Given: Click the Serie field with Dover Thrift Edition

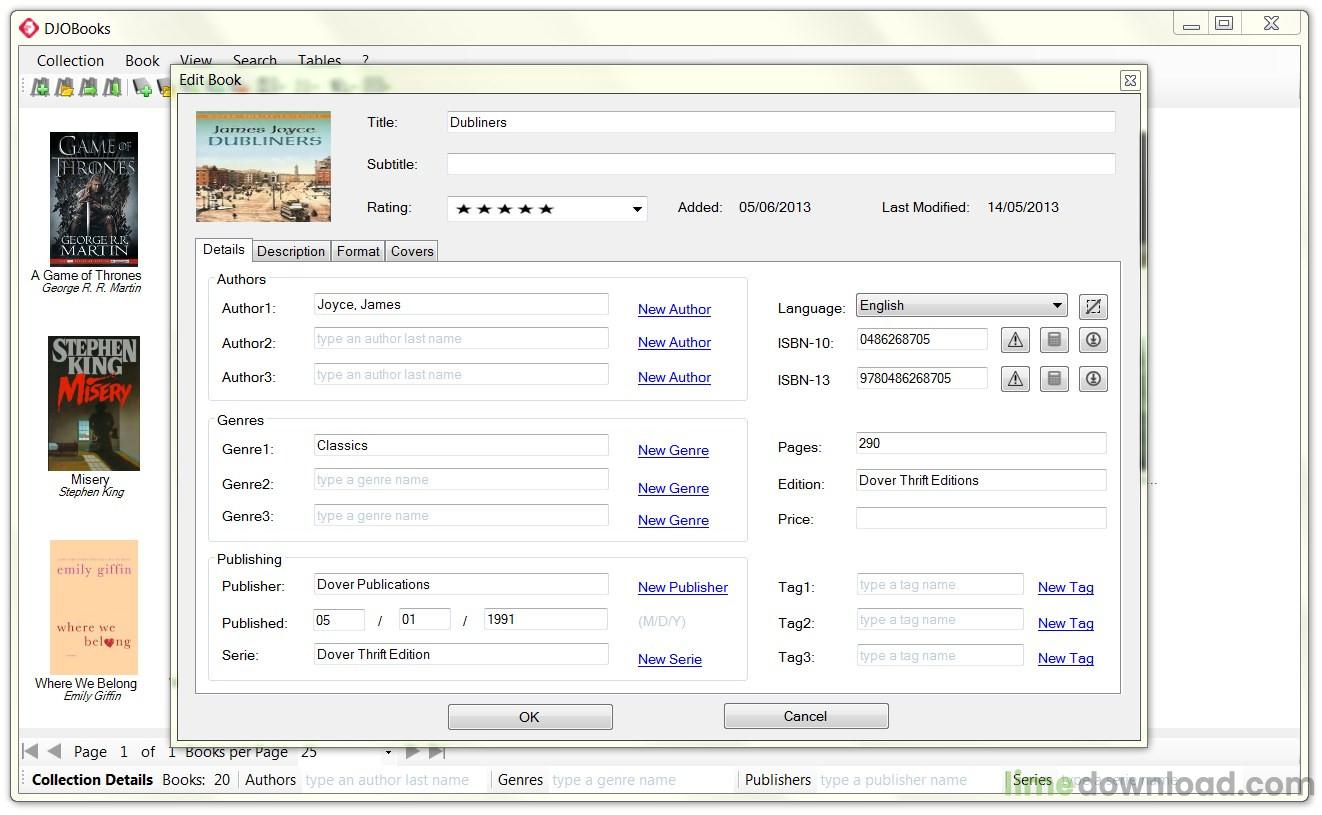Looking at the screenshot, I should point(461,654).
